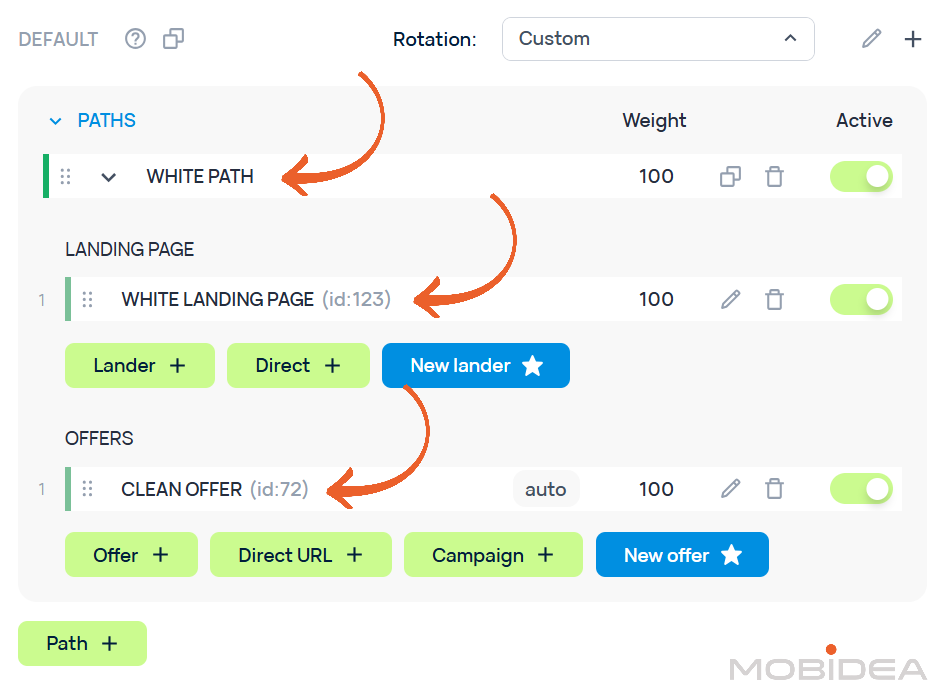The height and width of the screenshot is (693, 940).
Task: Duplicate the DEFAULT rule with copy icon
Action: (174, 39)
